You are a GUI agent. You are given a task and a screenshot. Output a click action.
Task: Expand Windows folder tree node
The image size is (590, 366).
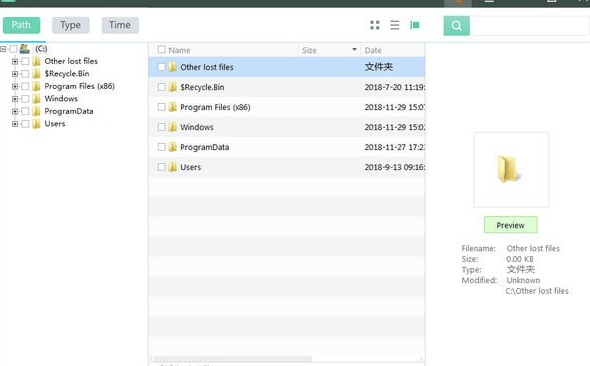[15, 99]
